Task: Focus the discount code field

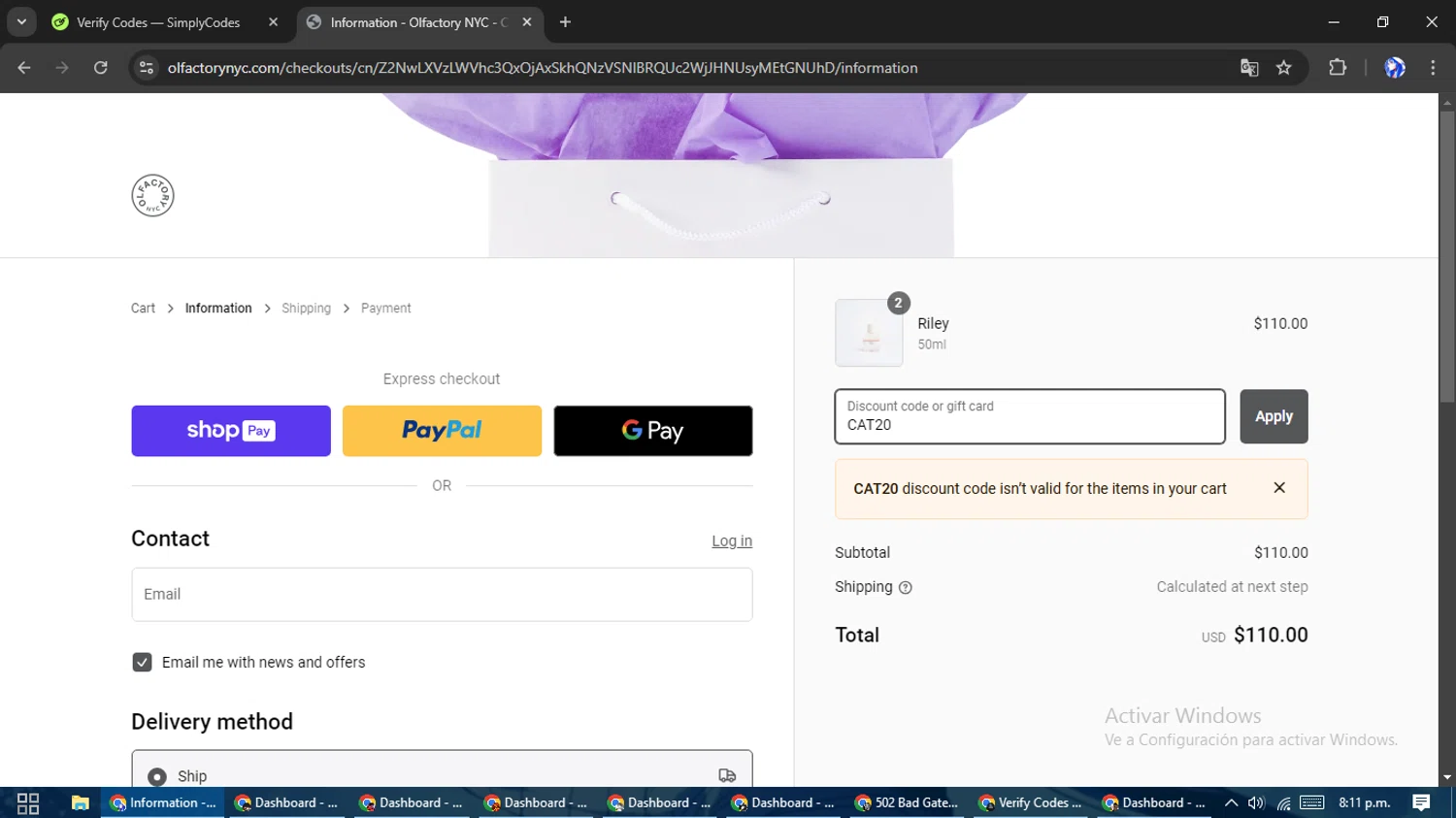Action: 1030,416
